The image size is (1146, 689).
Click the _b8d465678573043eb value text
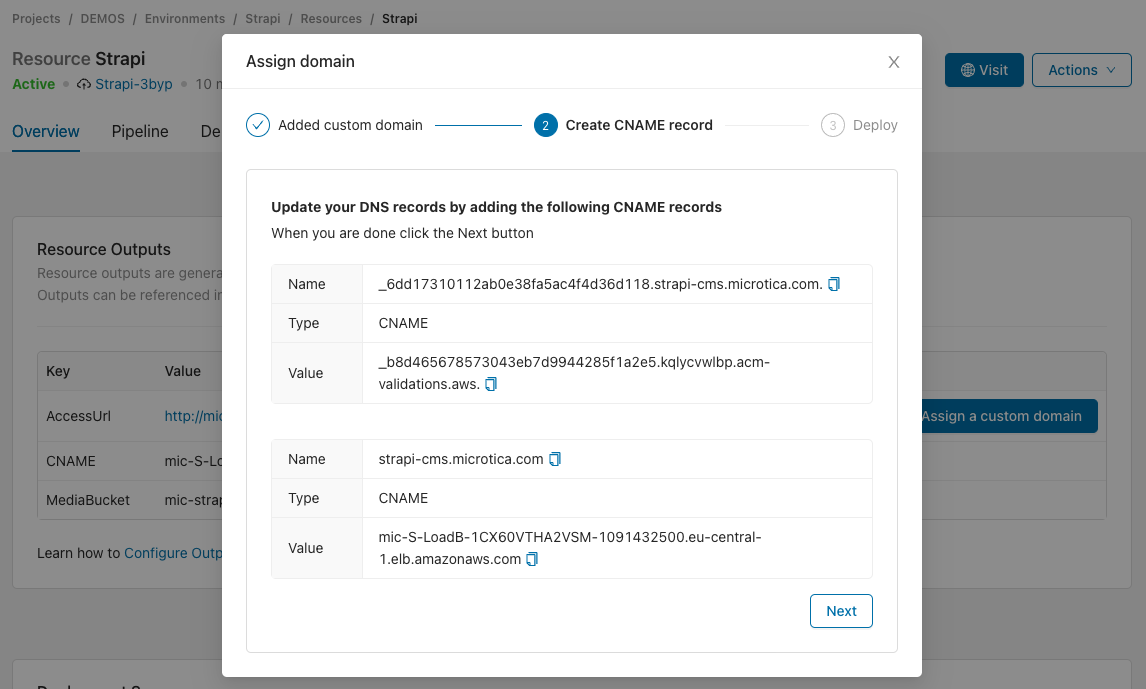click(574, 373)
